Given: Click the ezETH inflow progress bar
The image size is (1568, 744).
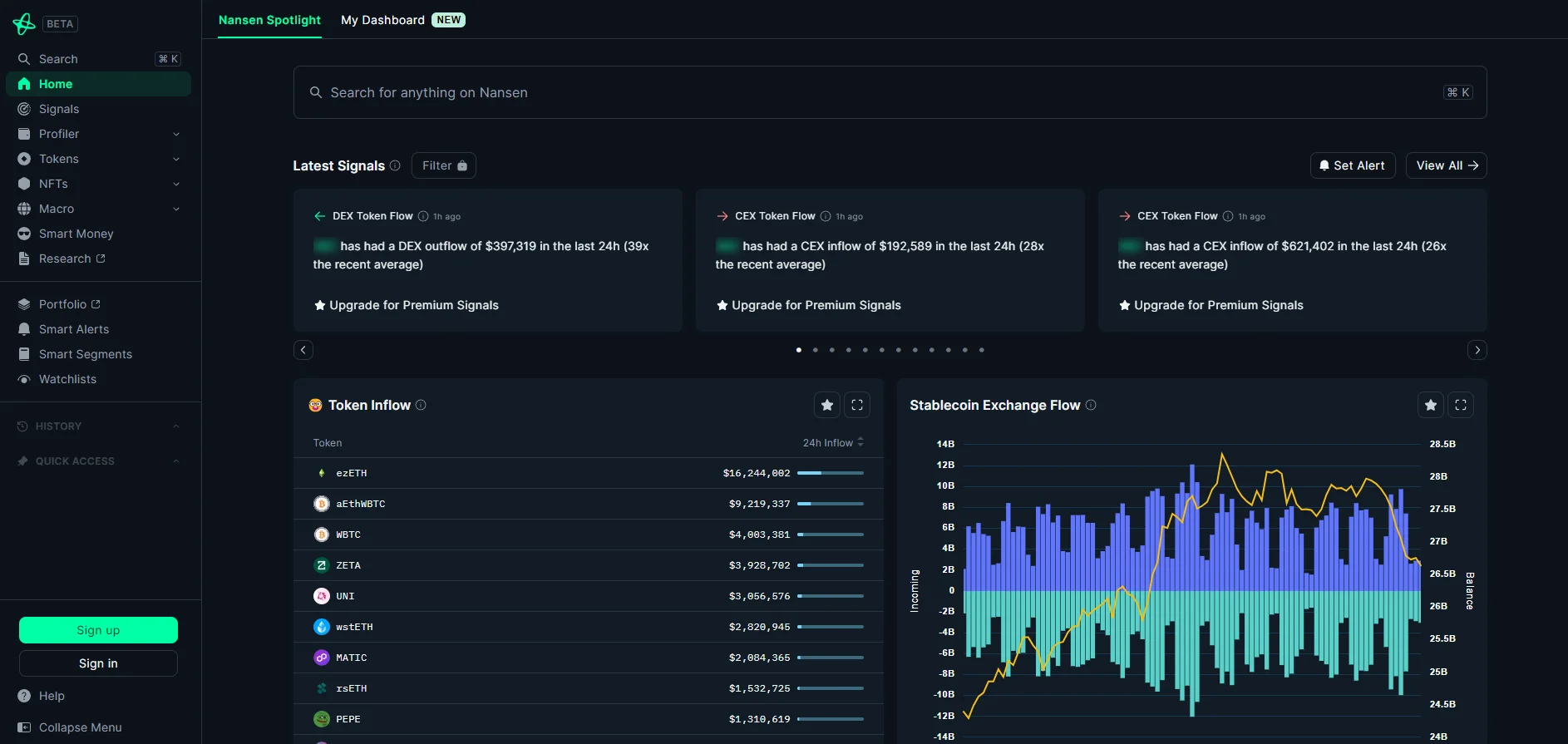Looking at the screenshot, I should point(831,473).
